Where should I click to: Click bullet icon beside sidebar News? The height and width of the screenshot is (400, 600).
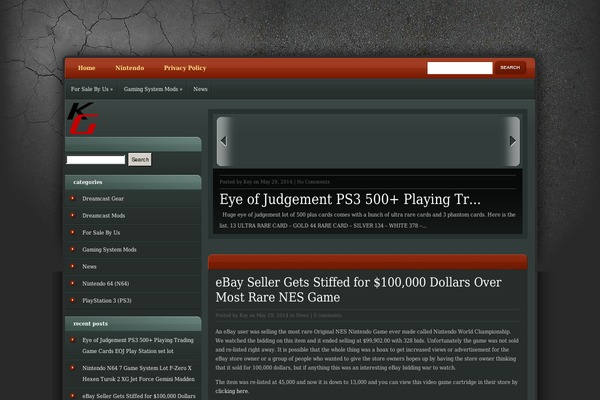72,266
